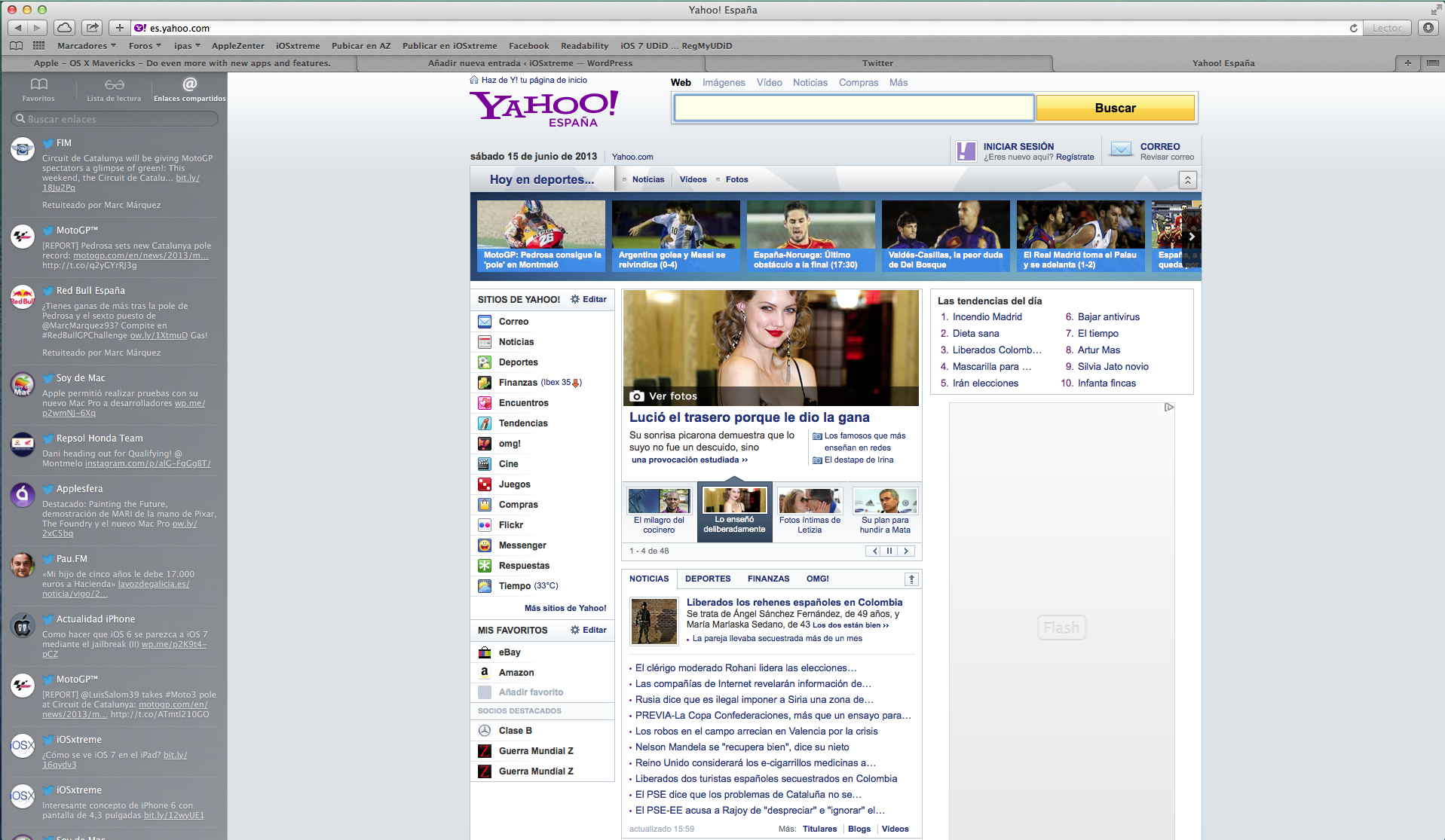Image resolution: width=1445 pixels, height=840 pixels.
Task: Open eBay in Mis Favoritos
Action: pos(510,652)
